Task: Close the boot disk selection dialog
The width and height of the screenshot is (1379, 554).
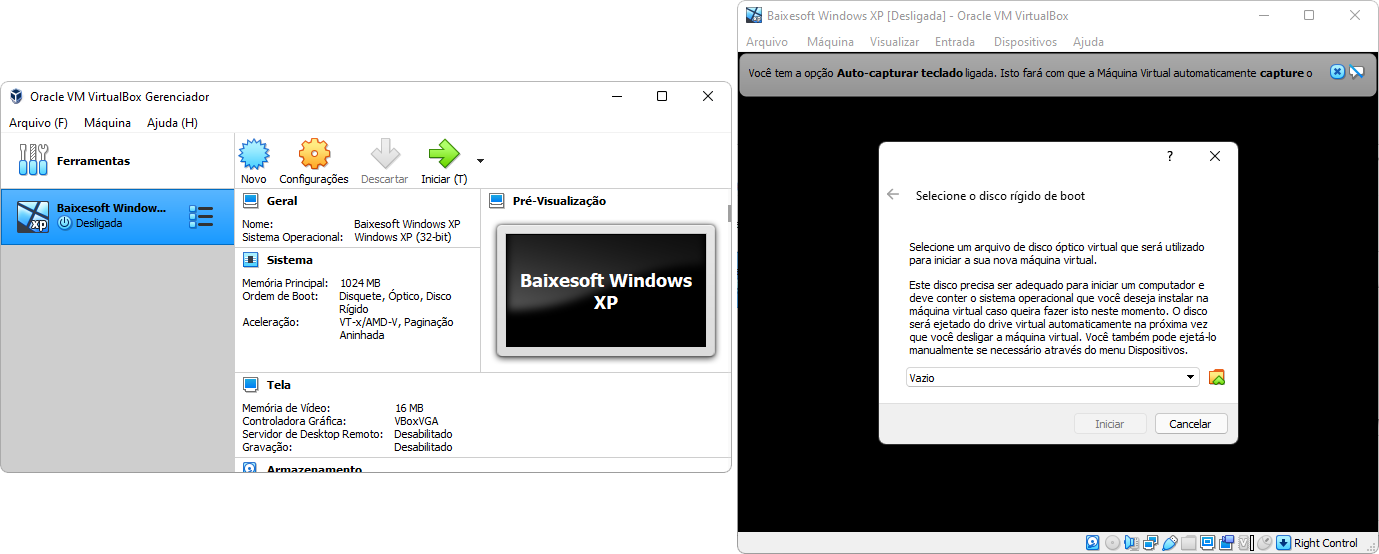Action: 1215,157
